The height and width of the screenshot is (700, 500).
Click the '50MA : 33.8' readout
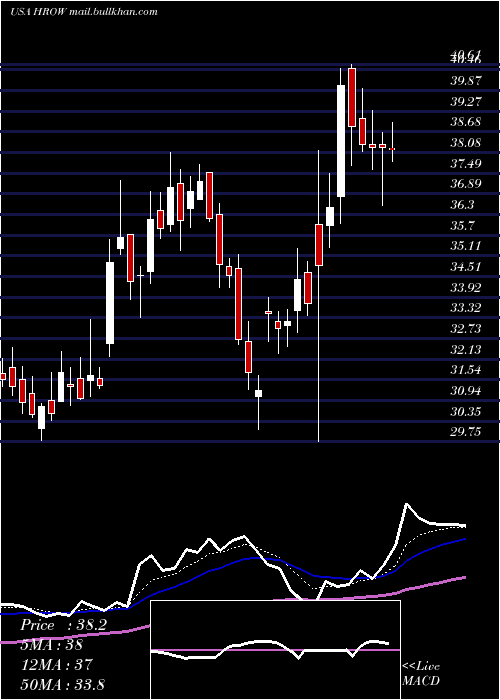pyautogui.click(x=62, y=684)
